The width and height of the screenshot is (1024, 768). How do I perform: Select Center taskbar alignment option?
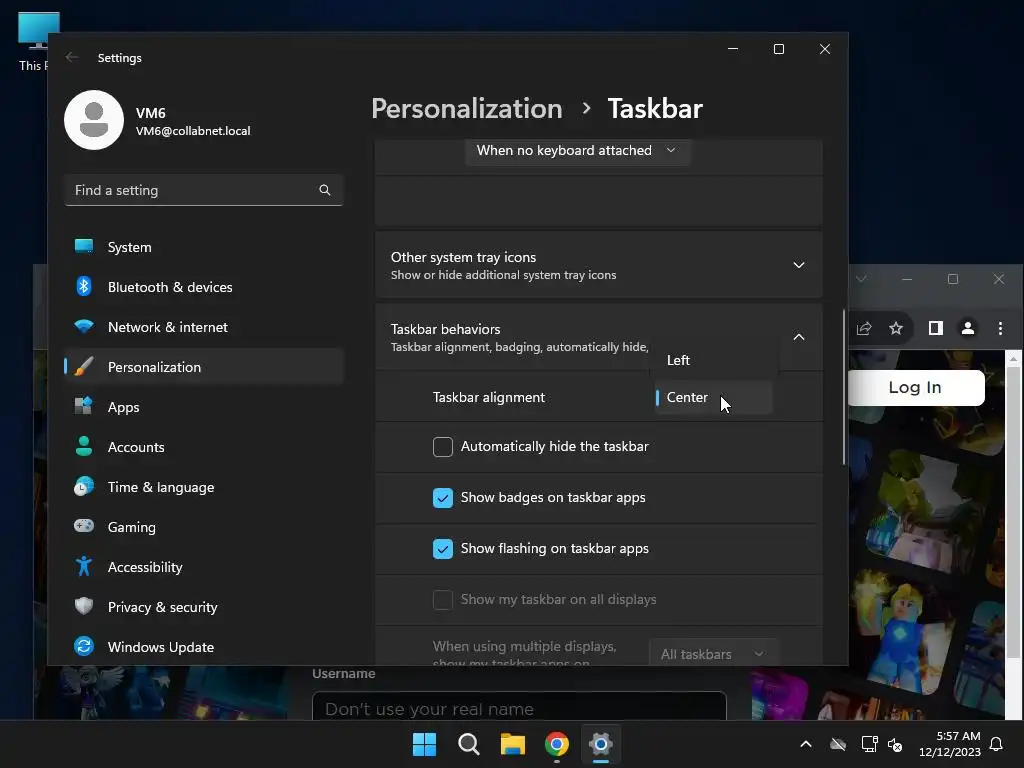click(714, 397)
